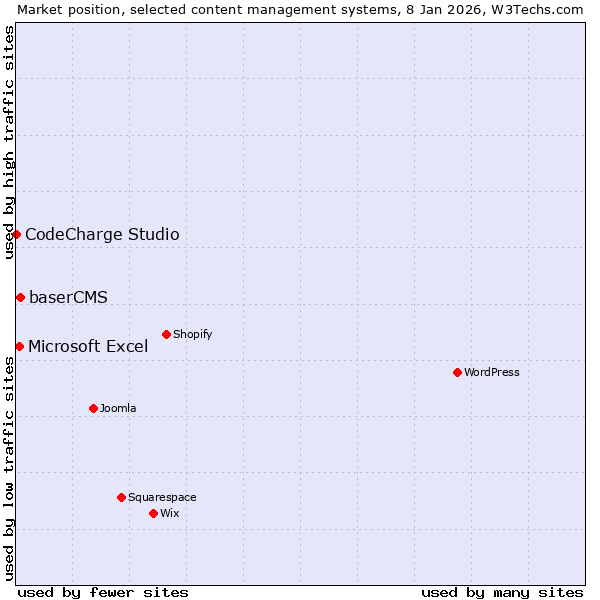
Task: Click the red WordPress data point
Action: click(x=457, y=372)
